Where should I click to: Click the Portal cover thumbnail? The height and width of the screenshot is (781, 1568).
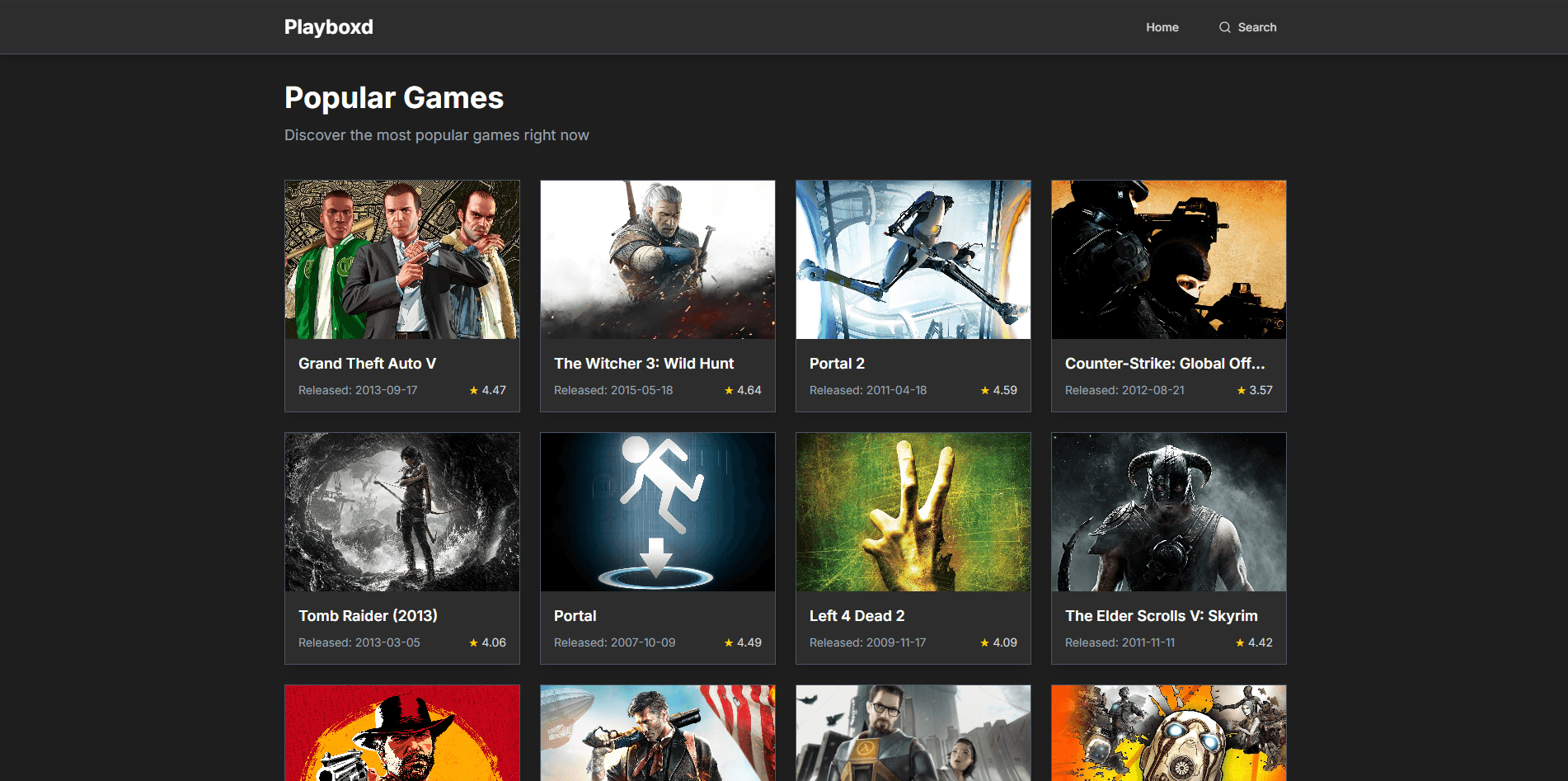point(657,511)
